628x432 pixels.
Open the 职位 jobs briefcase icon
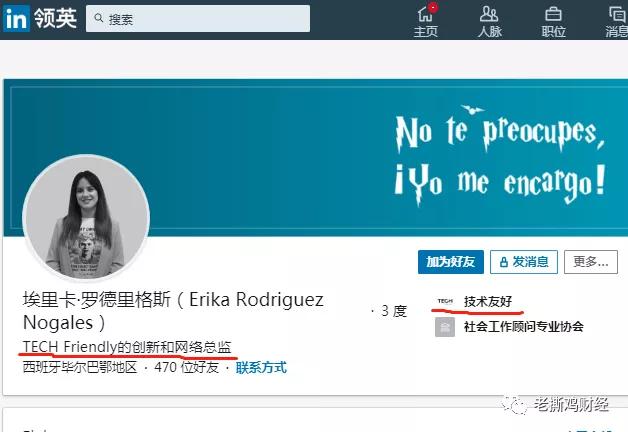(x=553, y=14)
